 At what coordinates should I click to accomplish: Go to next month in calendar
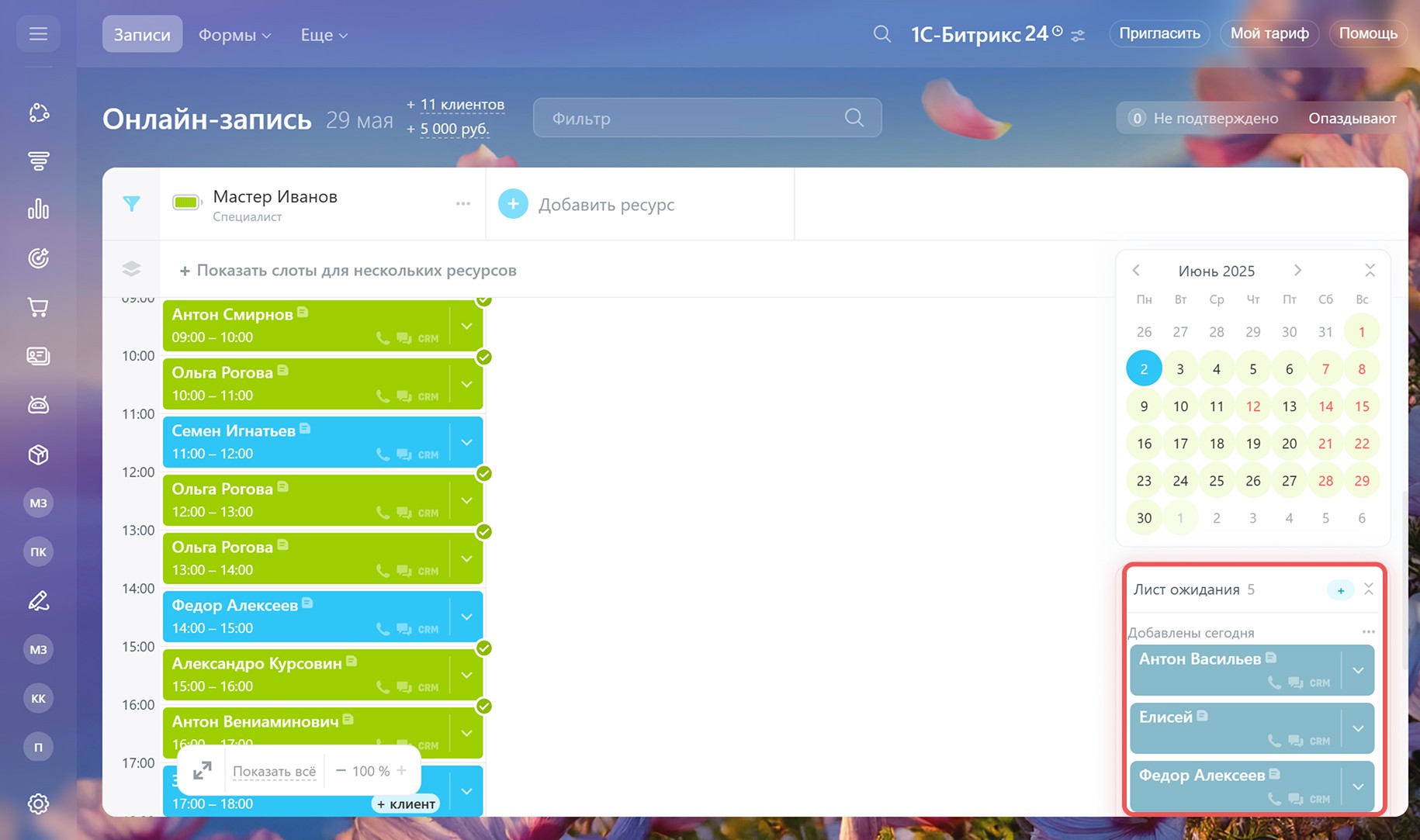point(1297,270)
